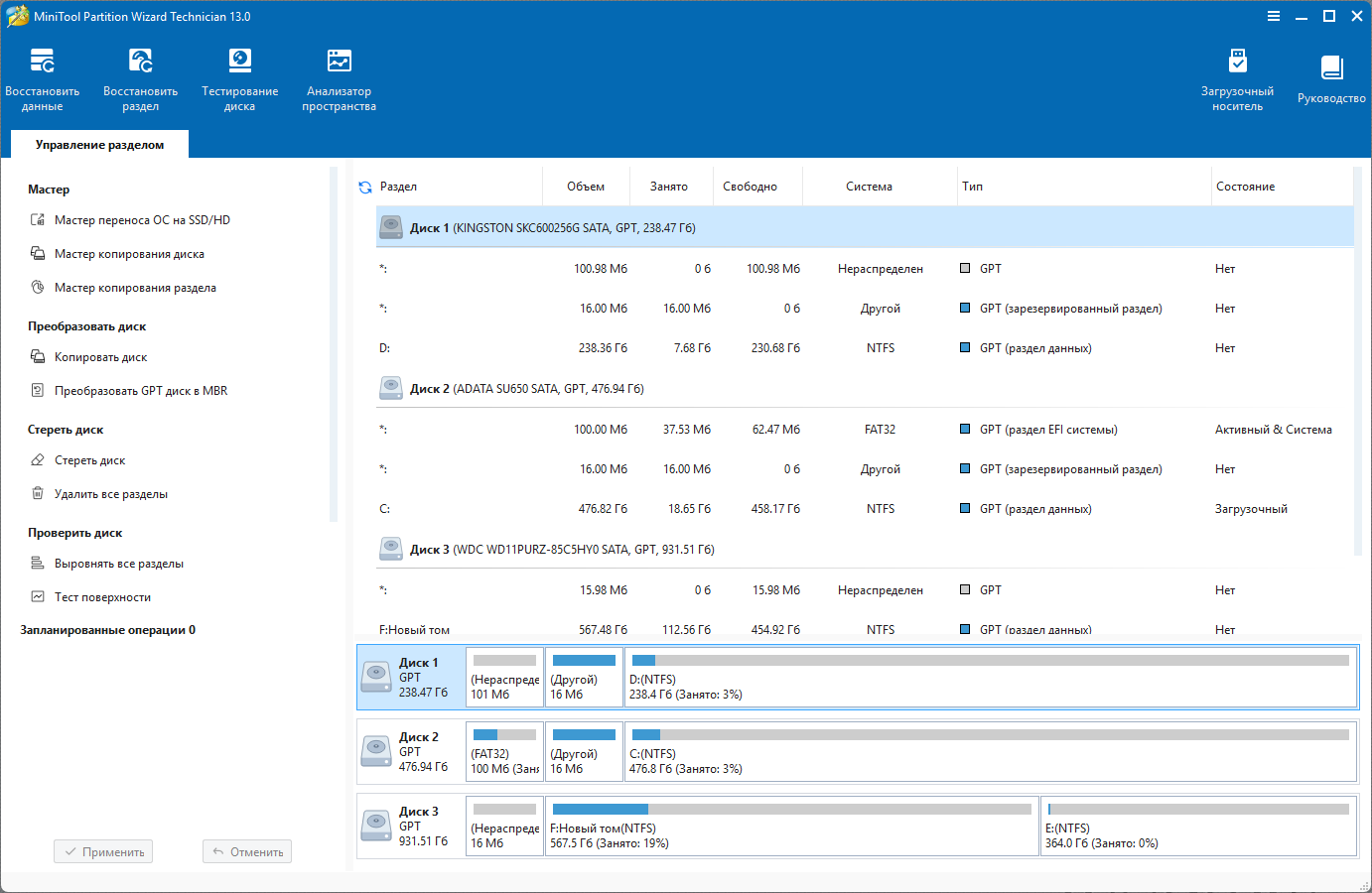
Task: Start Мастер переноса ОС на SSD/HD
Action: (142, 220)
